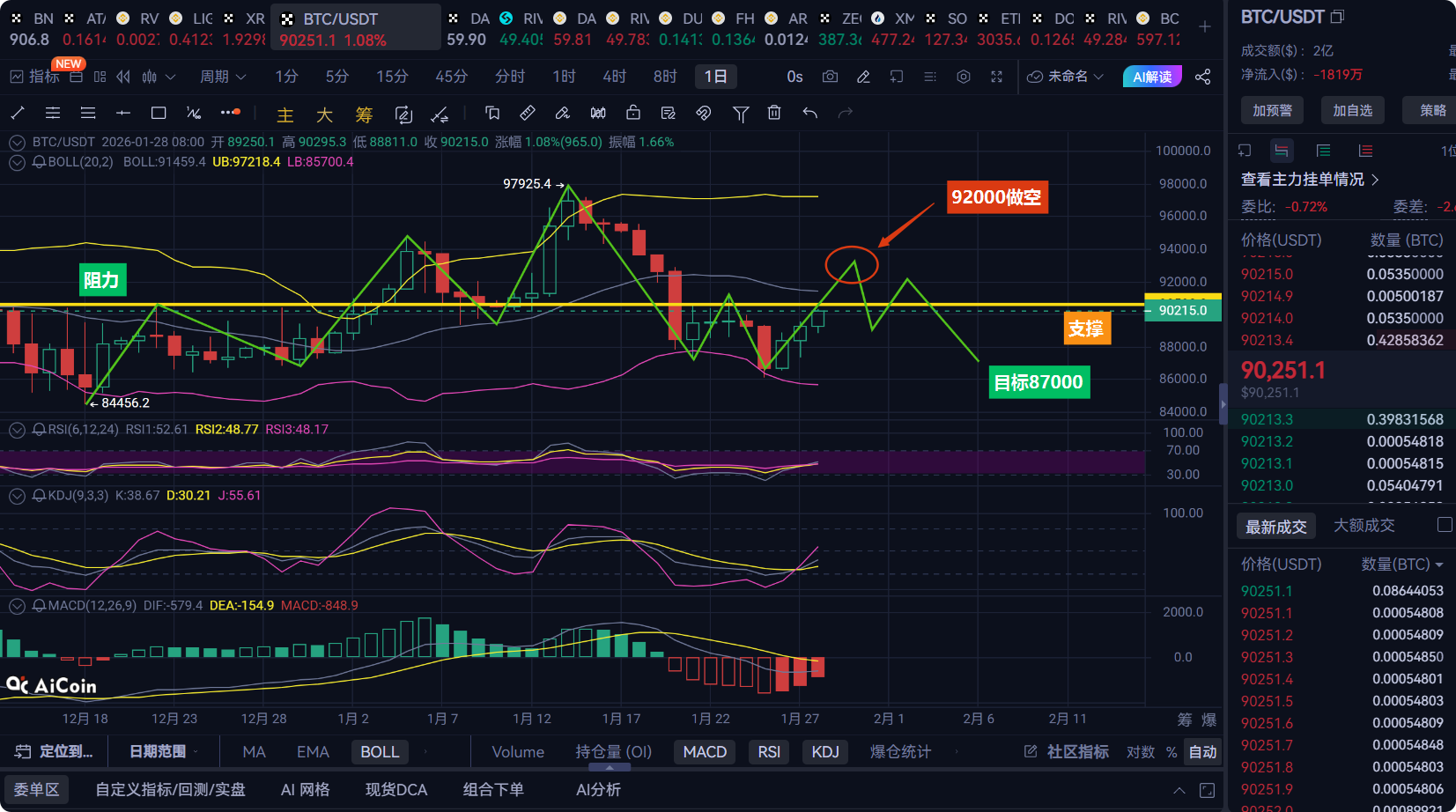Click the 加预警 add alert button
This screenshot has width=1456, height=812.
coord(1272,110)
